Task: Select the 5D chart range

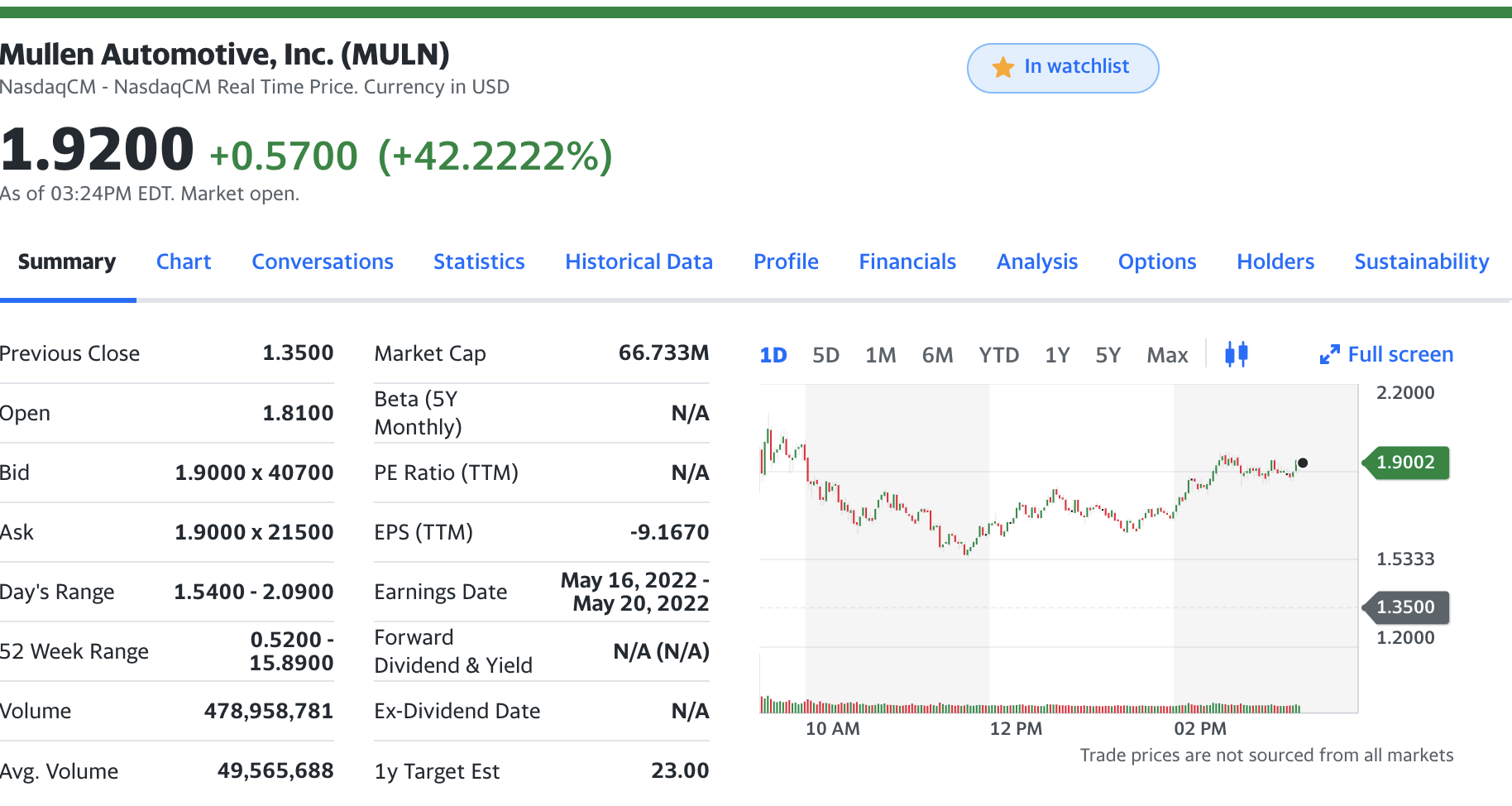Action: tap(825, 355)
